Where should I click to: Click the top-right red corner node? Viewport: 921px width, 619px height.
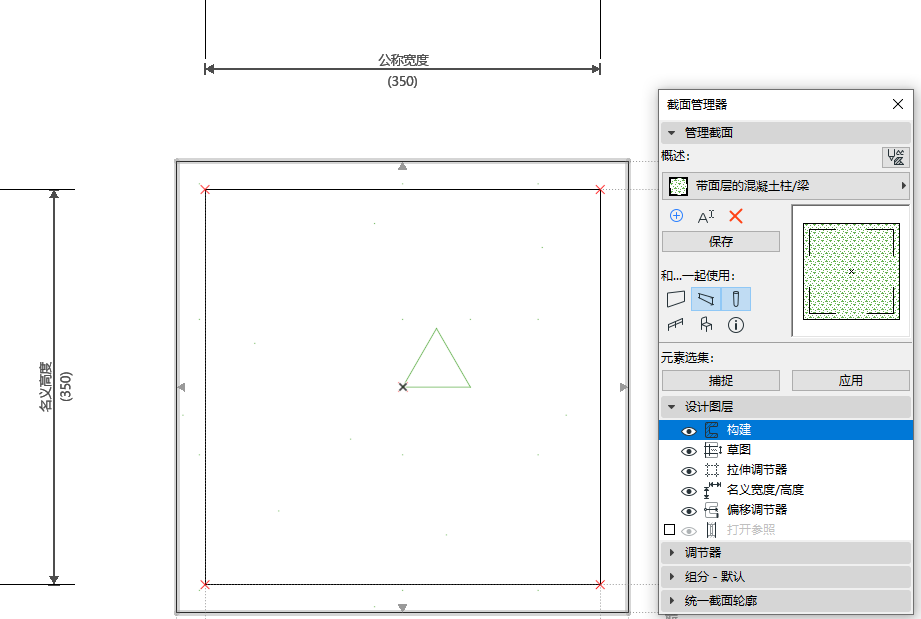600,189
